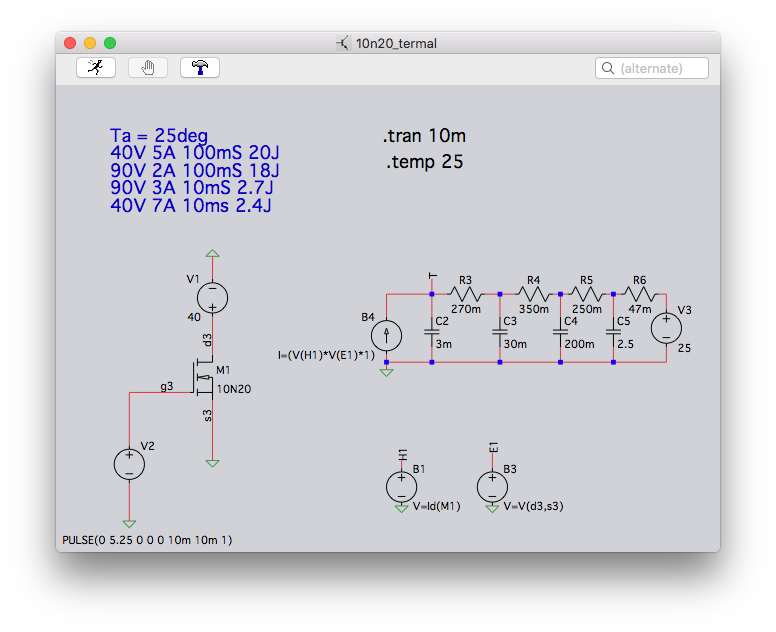Click the E1 net label
776x632 pixels.
(x=493, y=447)
